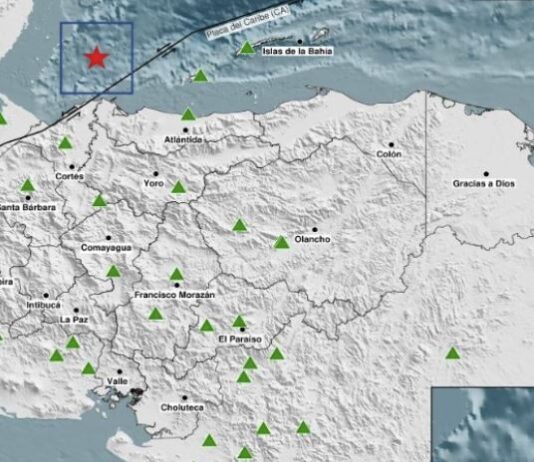Image resolution: width=534 pixels, height=462 pixels.
Task: Click the Islas de la Bahía label
Action: [x=297, y=51]
